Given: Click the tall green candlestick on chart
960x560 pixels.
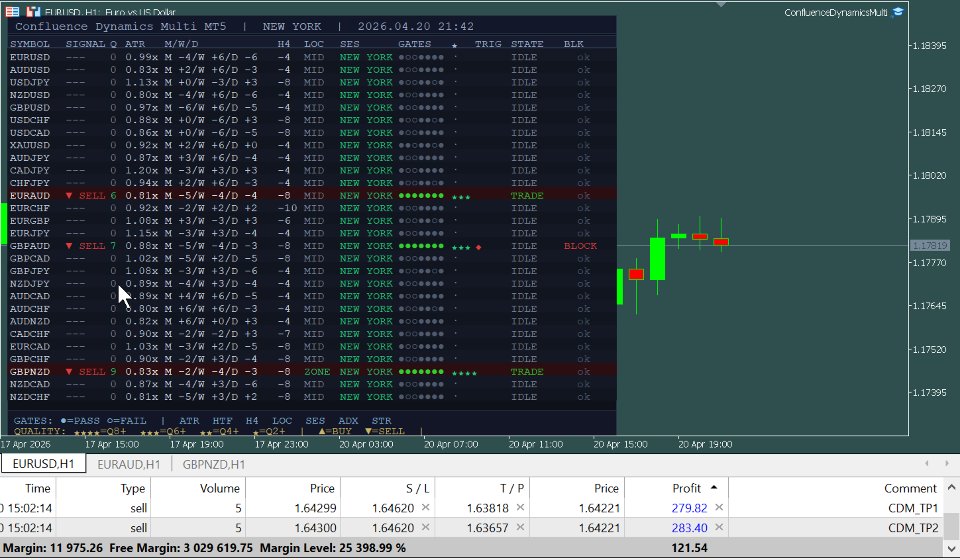Looking at the screenshot, I should pos(658,258).
